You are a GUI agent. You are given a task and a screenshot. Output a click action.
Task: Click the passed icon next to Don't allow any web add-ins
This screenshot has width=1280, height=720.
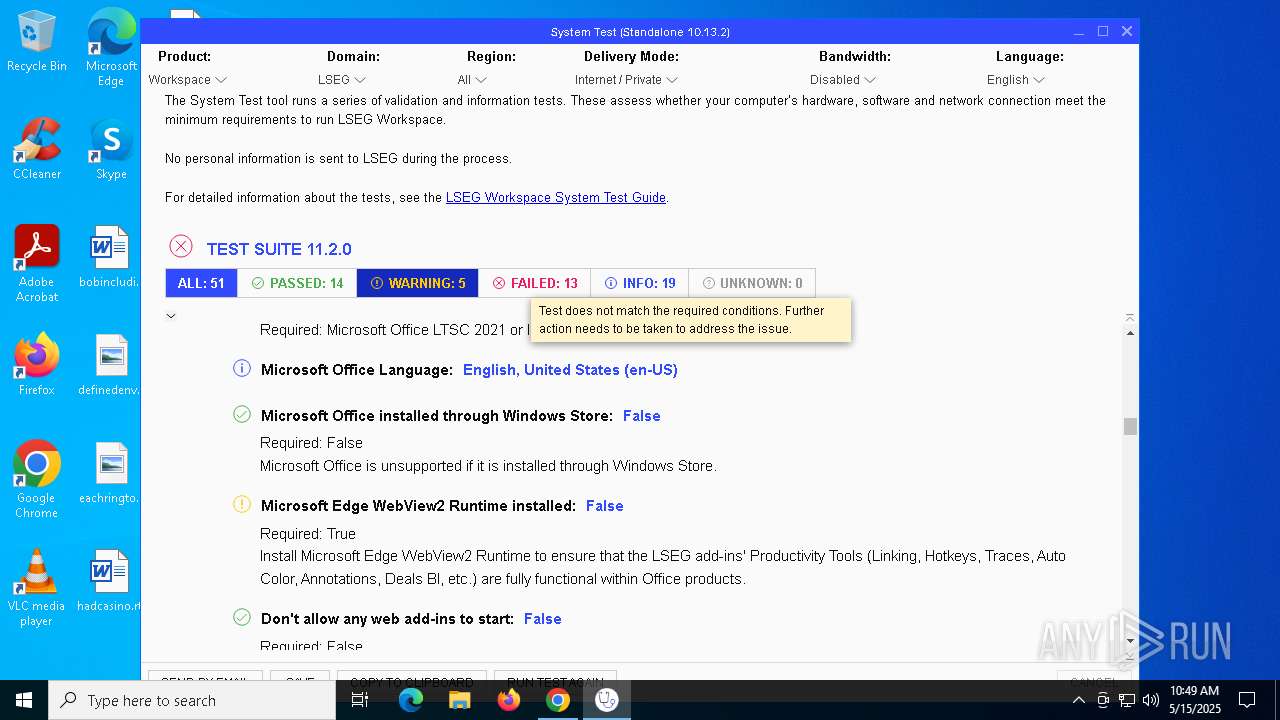[242, 617]
